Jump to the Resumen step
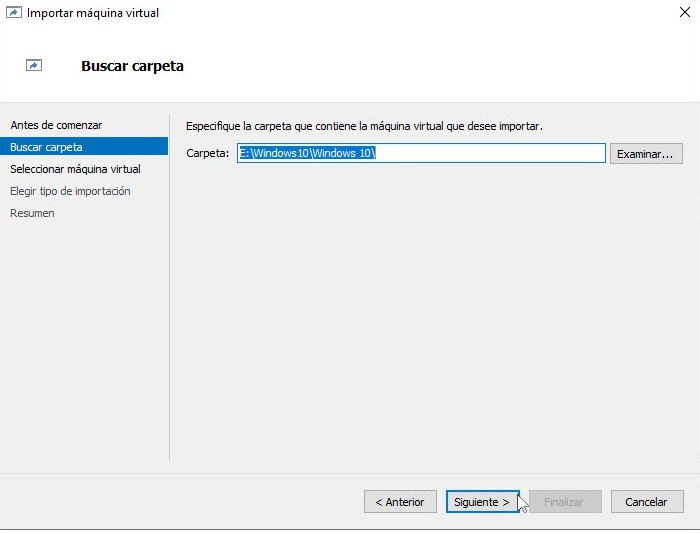 coord(32,213)
